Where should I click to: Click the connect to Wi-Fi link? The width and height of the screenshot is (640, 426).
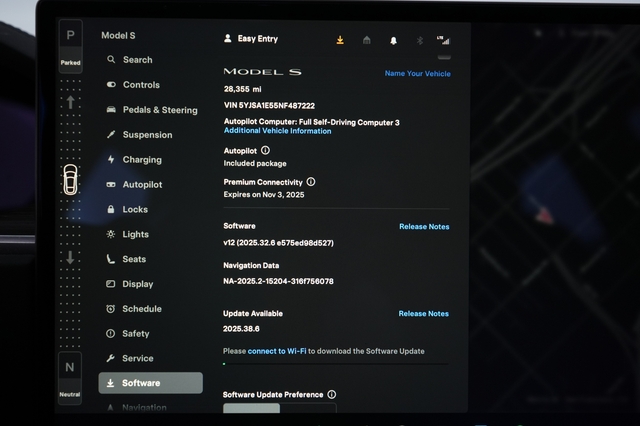click(x=277, y=351)
